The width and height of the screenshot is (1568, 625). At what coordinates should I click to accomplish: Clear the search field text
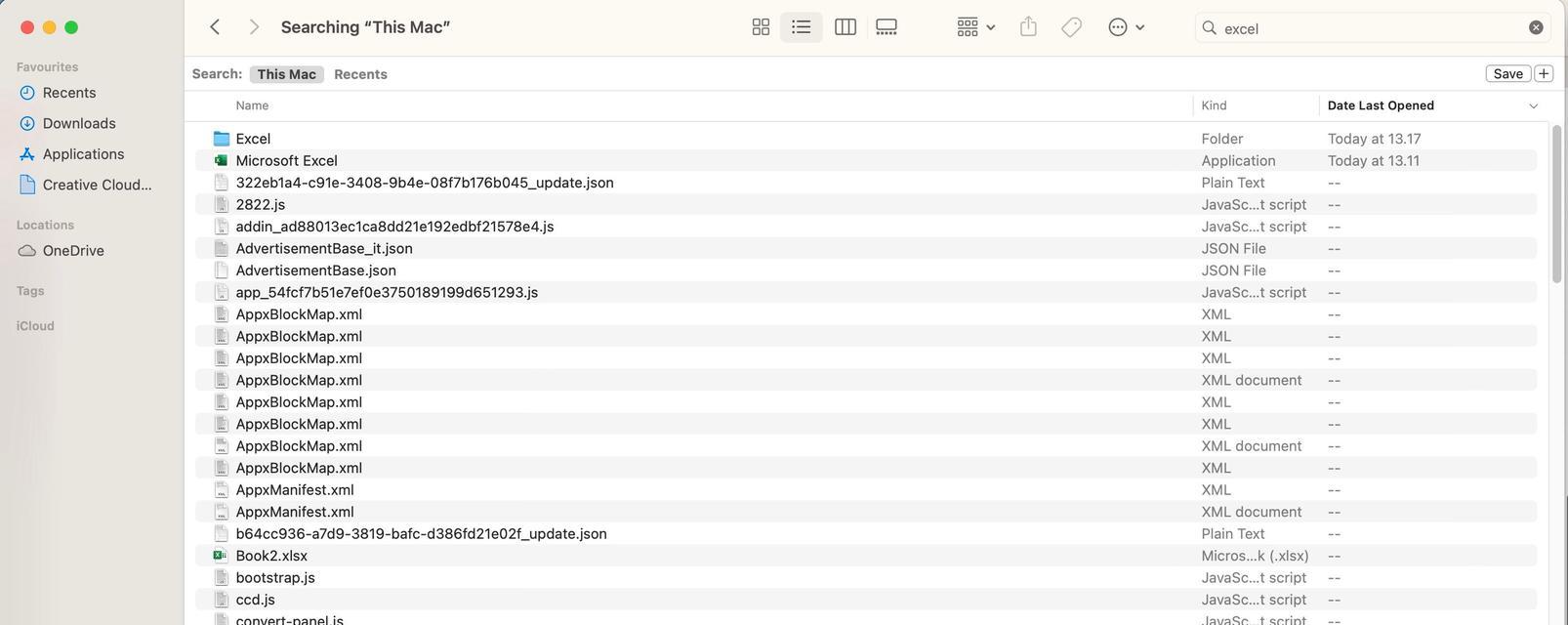(x=1536, y=27)
